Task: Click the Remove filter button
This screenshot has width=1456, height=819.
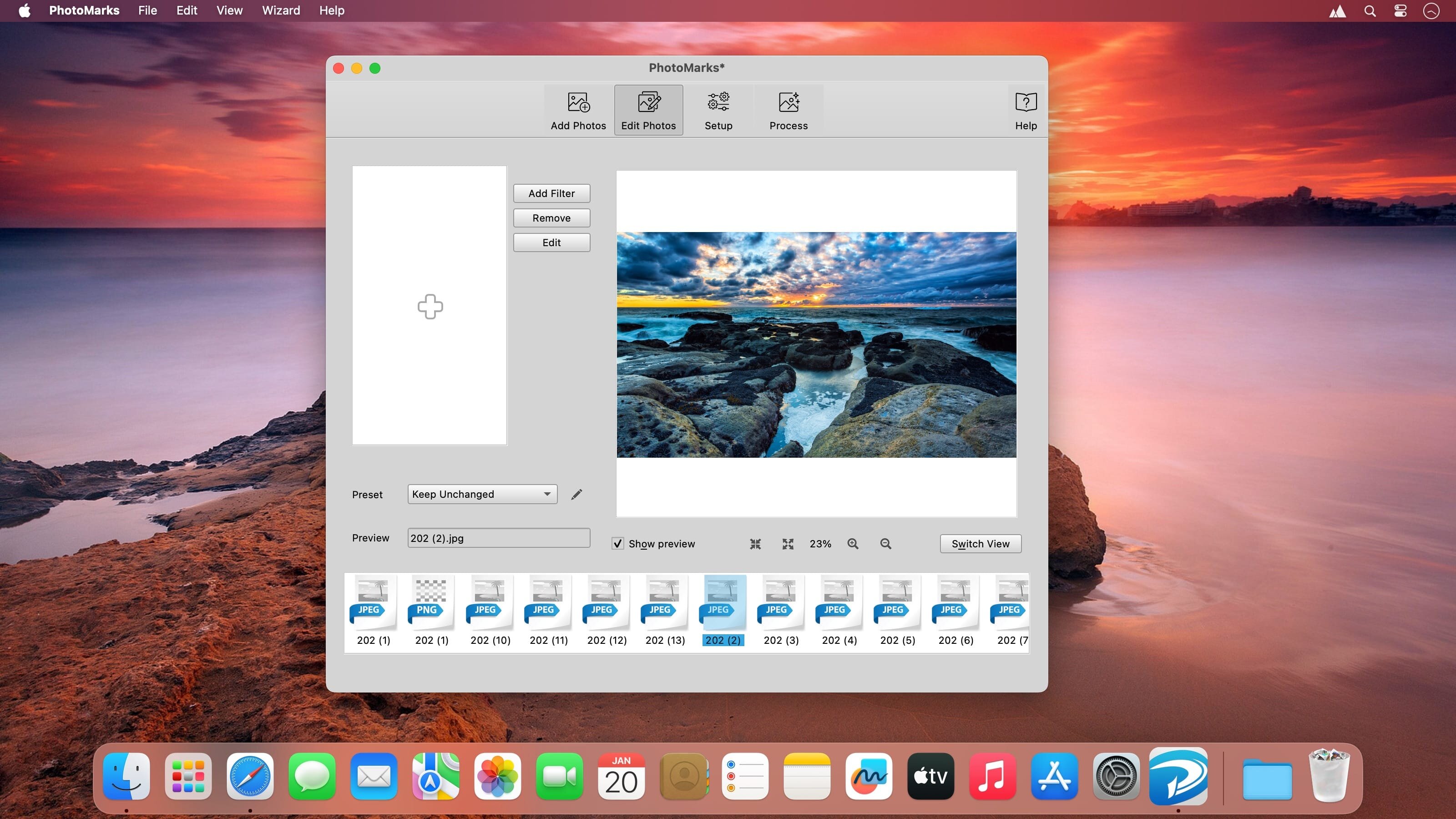Action: pos(551,218)
